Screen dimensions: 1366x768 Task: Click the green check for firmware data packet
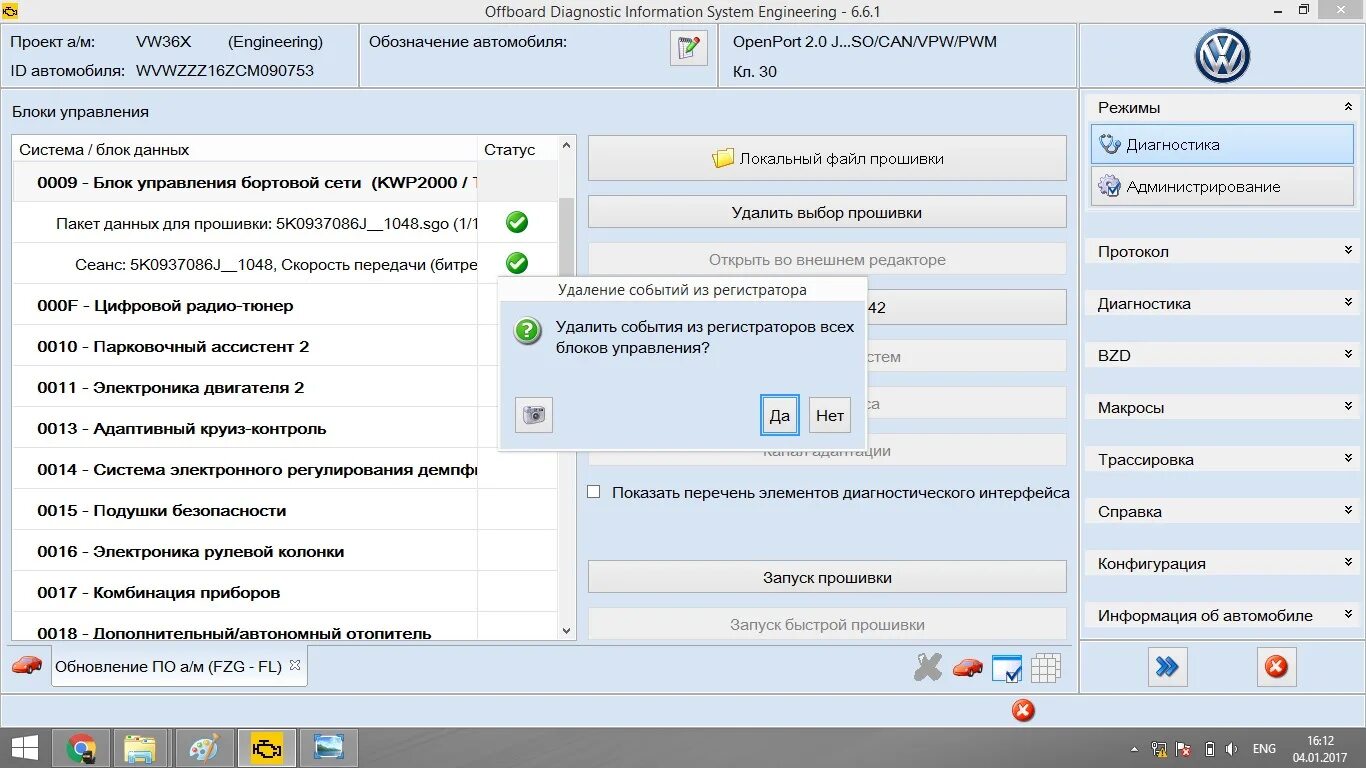point(517,222)
